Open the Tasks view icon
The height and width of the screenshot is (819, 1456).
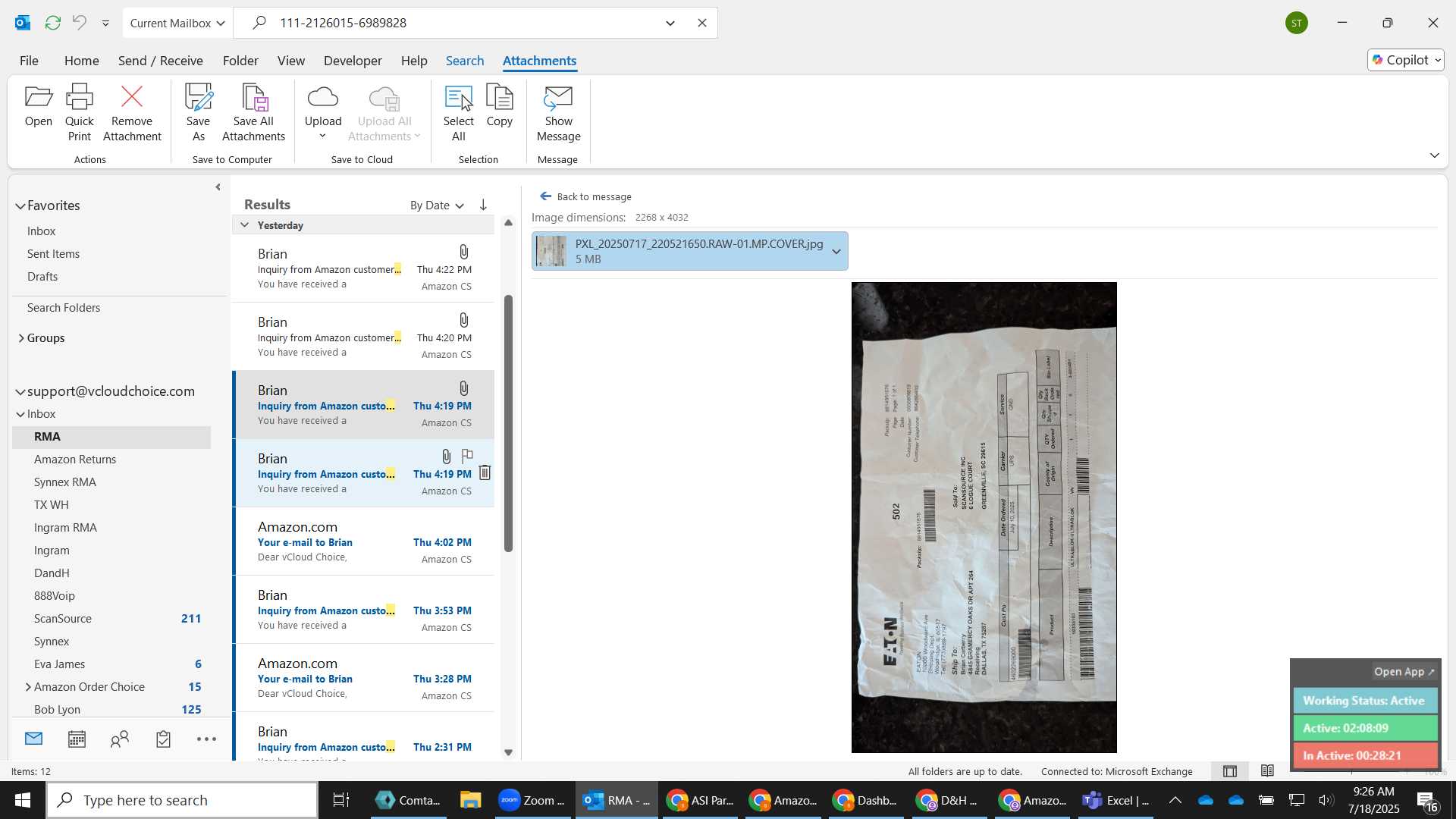[x=163, y=739]
